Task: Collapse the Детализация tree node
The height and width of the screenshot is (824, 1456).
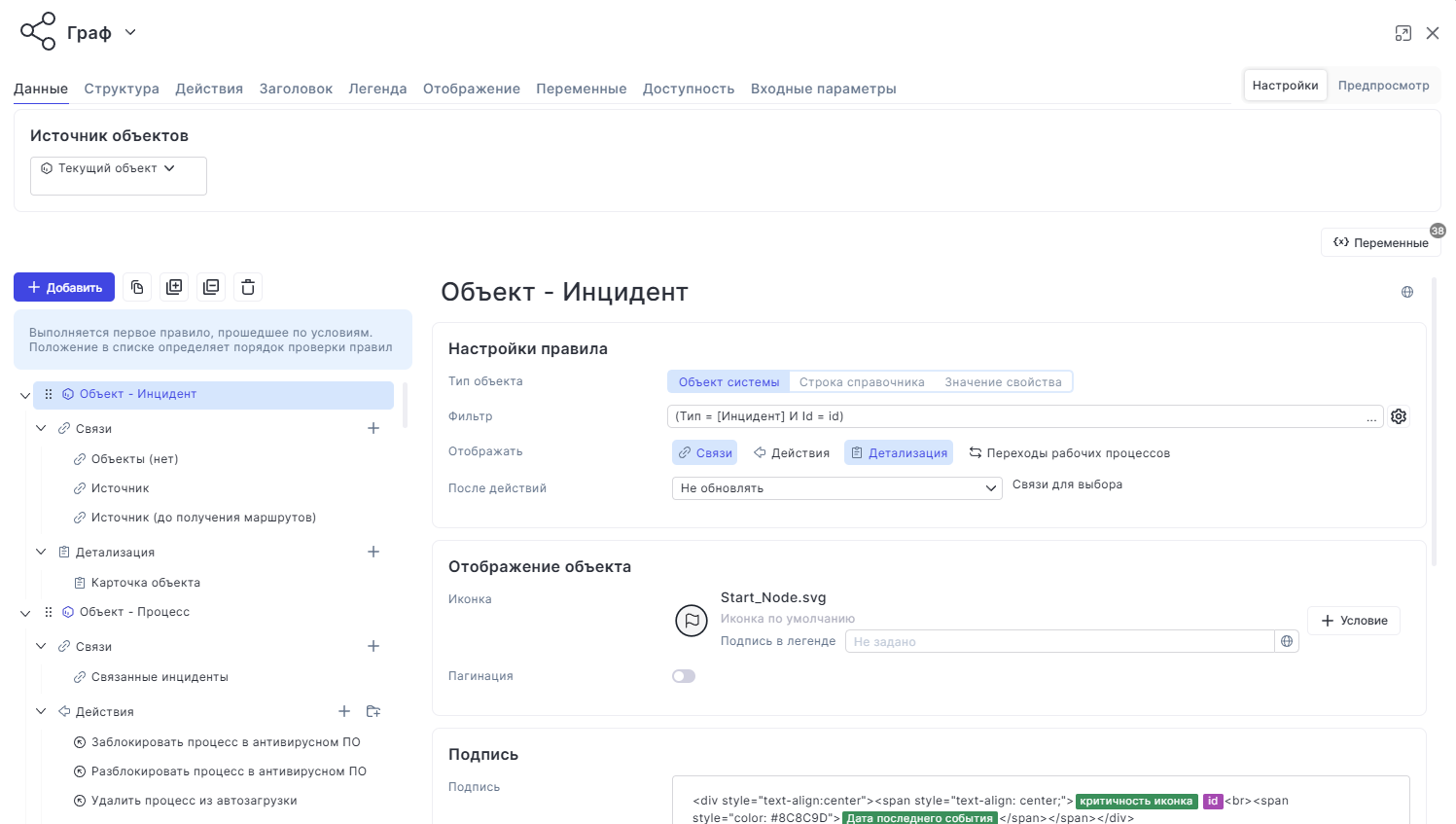Action: [x=41, y=552]
